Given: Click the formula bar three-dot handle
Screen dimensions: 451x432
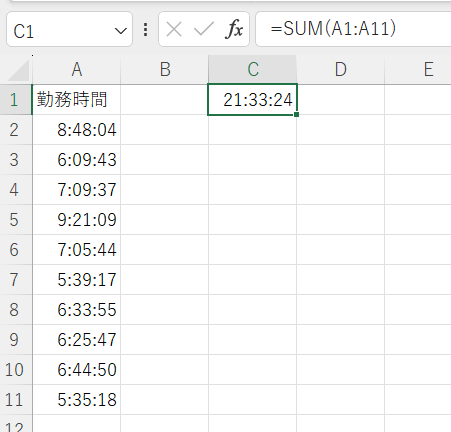Looking at the screenshot, I should [x=145, y=29].
